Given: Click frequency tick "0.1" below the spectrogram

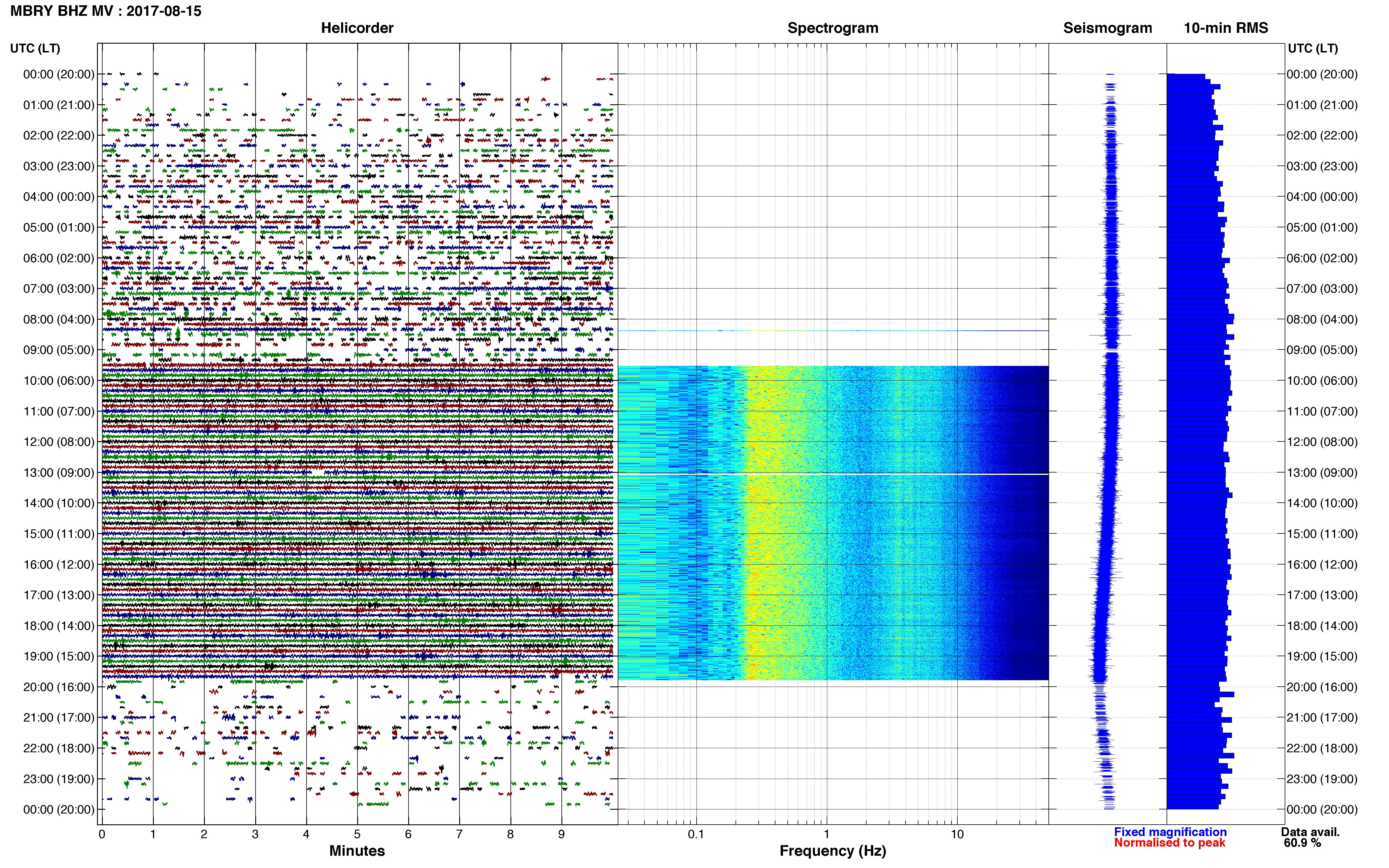Looking at the screenshot, I should 696,834.
